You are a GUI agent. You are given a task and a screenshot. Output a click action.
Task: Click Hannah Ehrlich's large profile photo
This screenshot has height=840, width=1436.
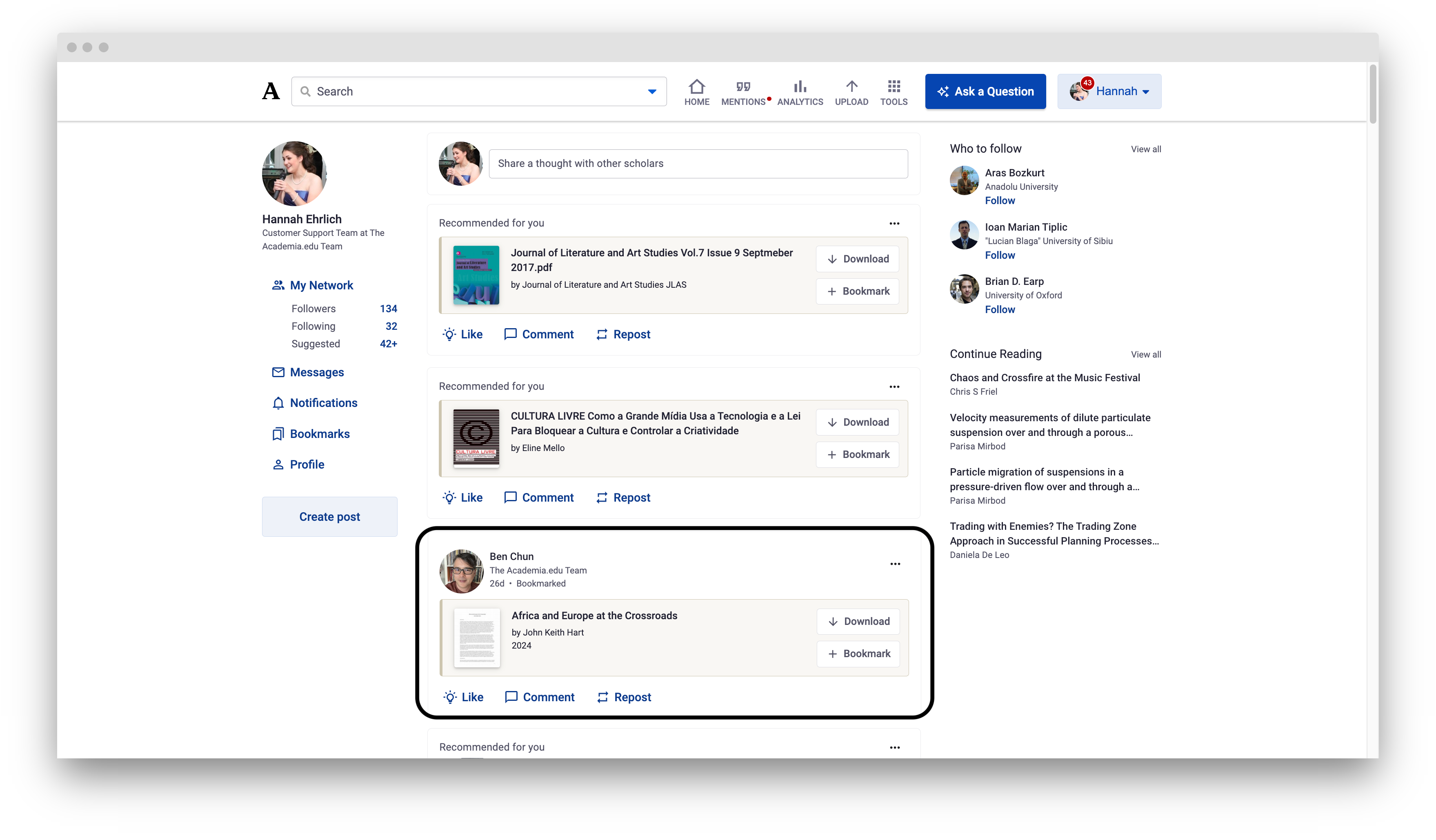[x=294, y=174]
